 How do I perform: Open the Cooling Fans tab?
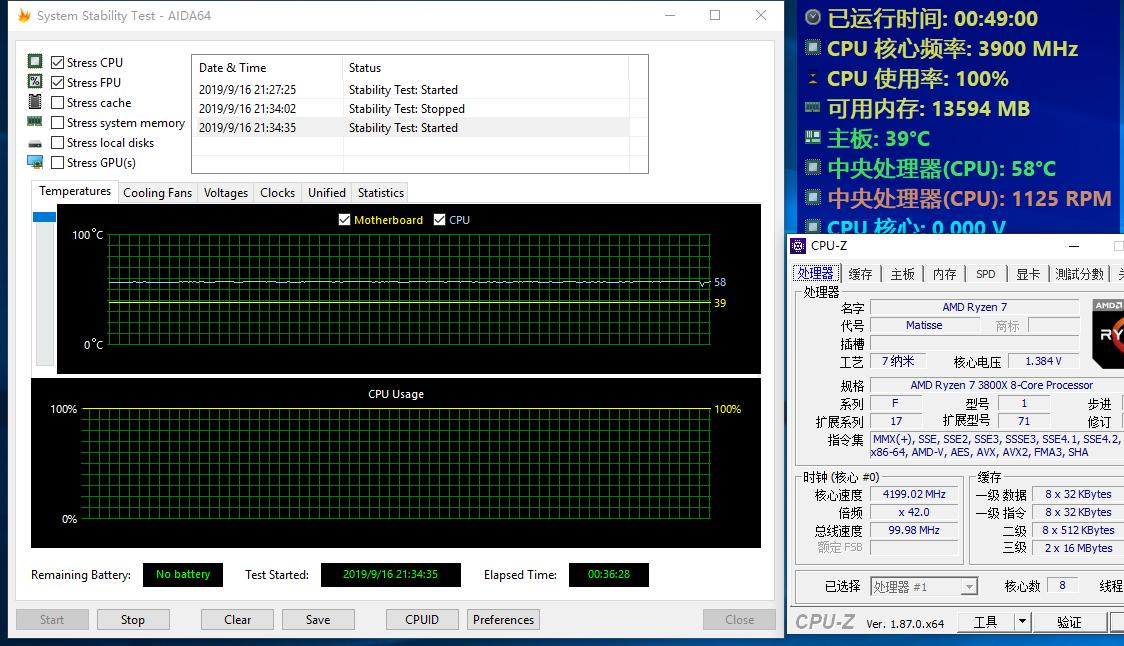click(x=157, y=193)
